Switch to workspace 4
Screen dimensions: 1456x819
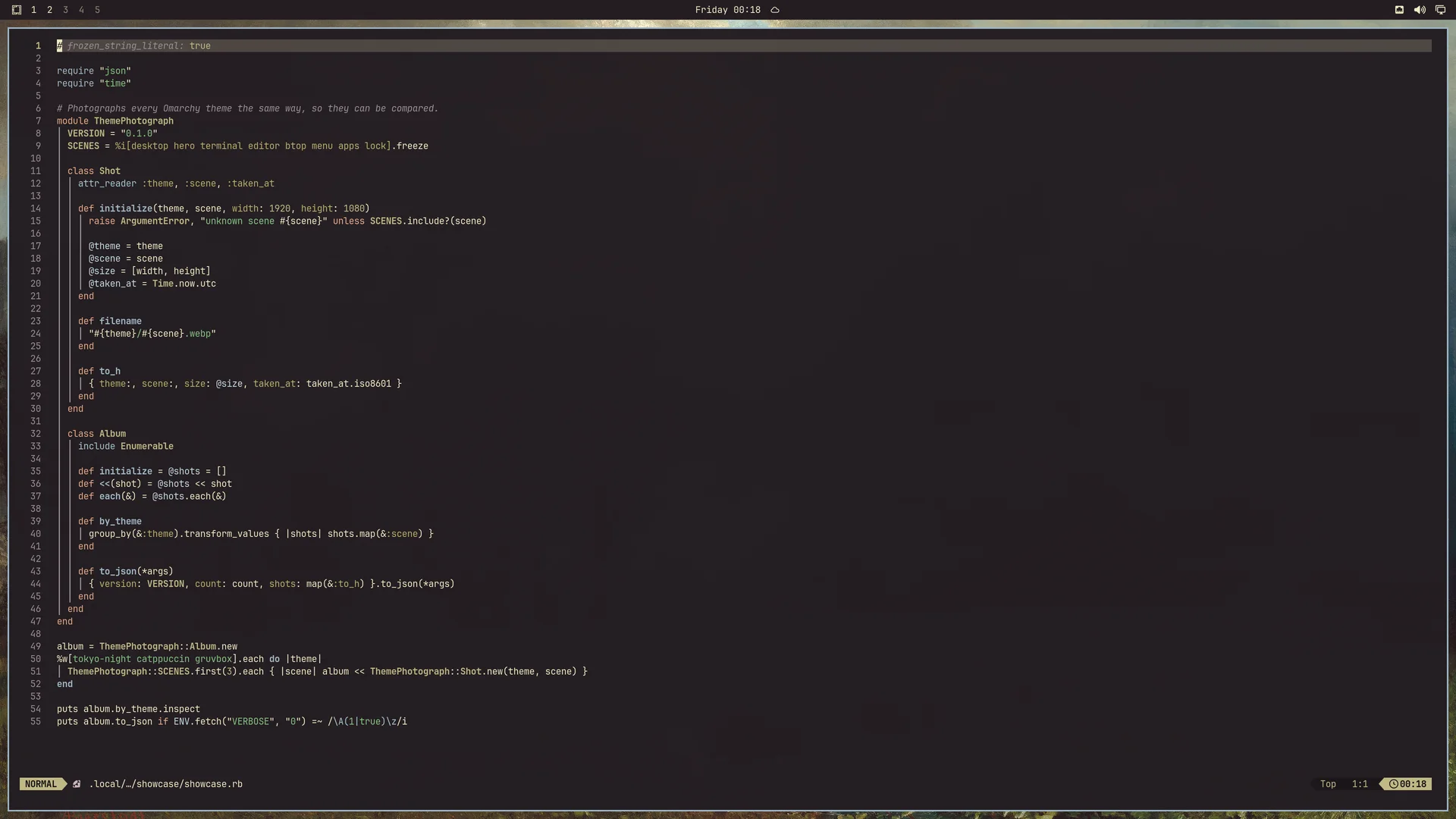[x=81, y=10]
